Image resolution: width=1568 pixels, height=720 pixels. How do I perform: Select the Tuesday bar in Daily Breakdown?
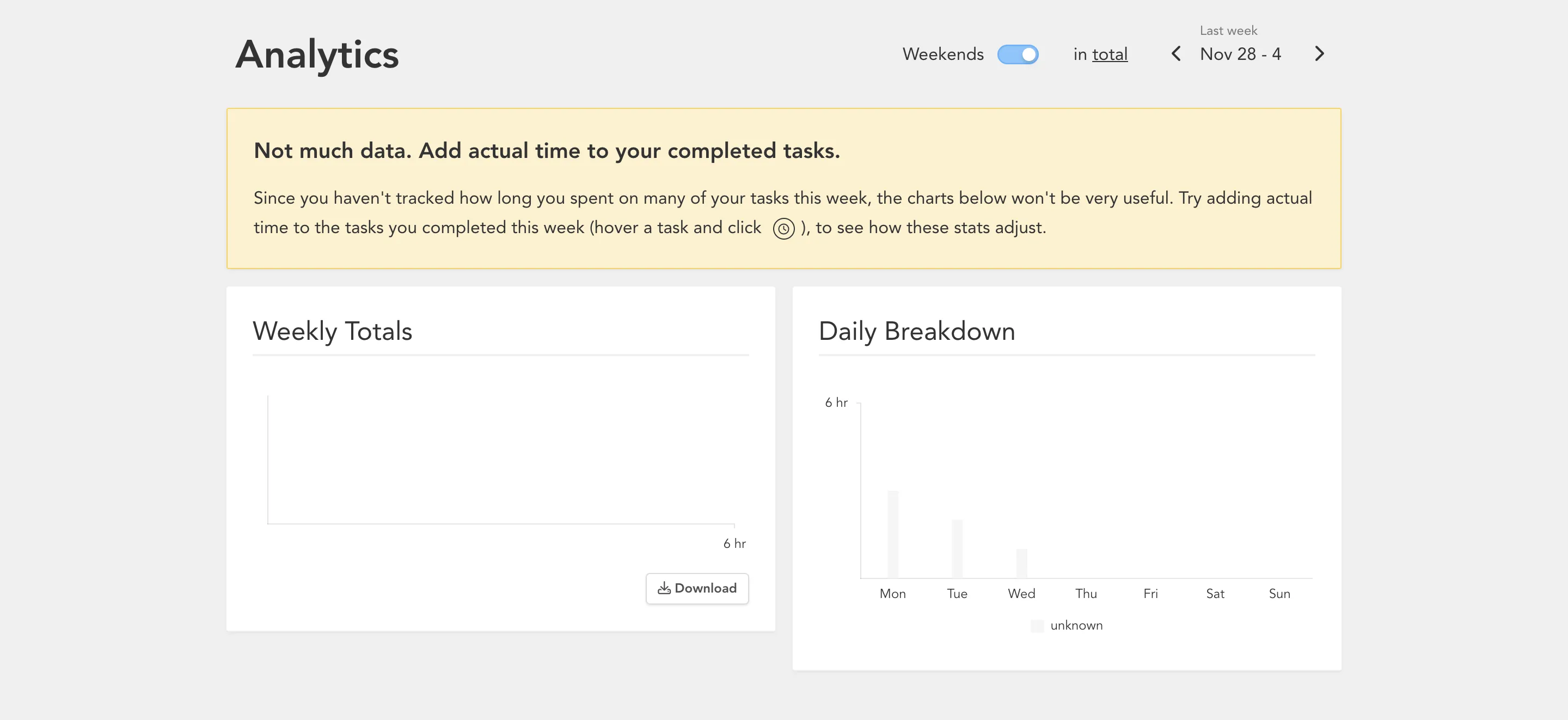pos(957,548)
